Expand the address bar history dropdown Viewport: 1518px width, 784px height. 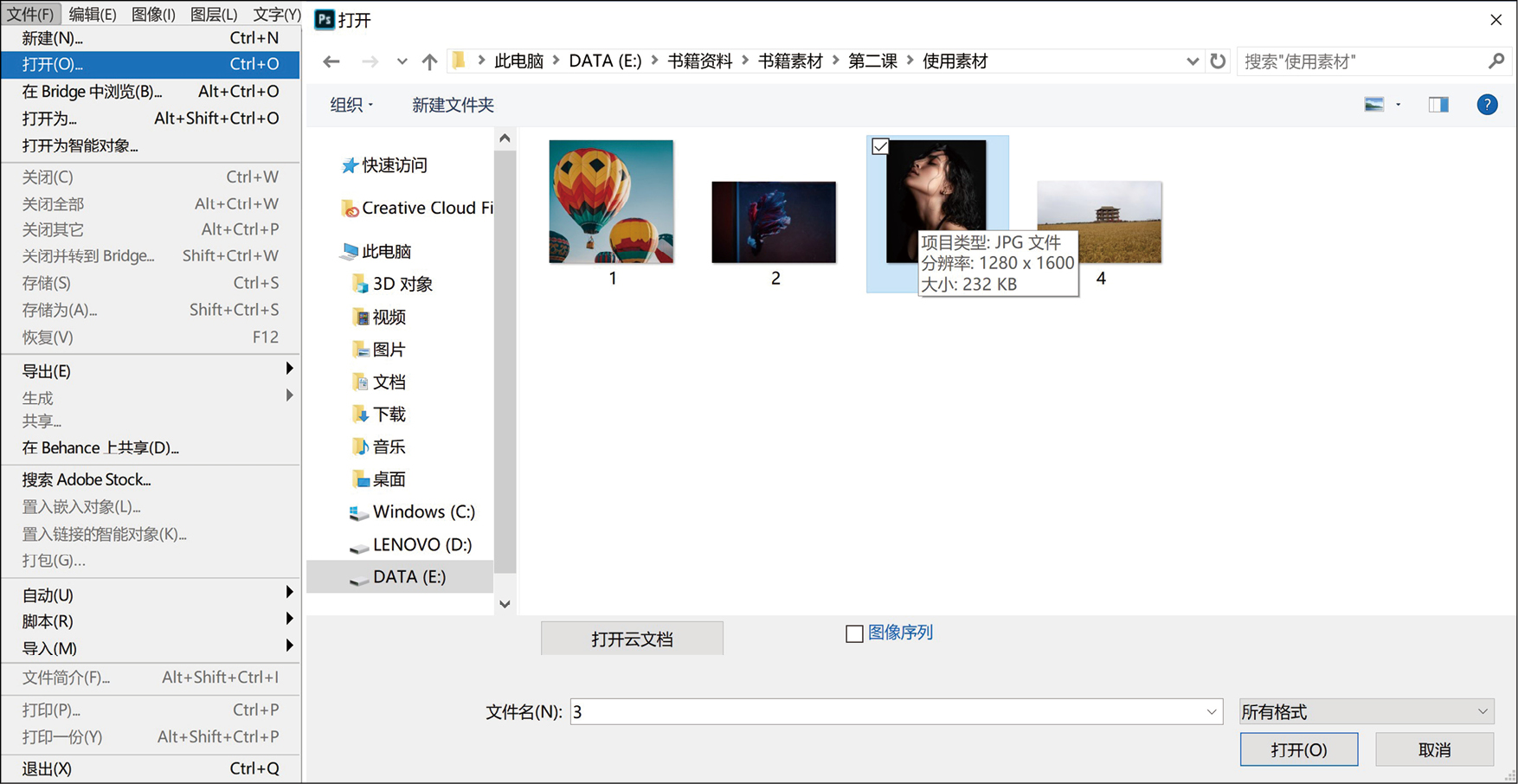pos(1192,61)
